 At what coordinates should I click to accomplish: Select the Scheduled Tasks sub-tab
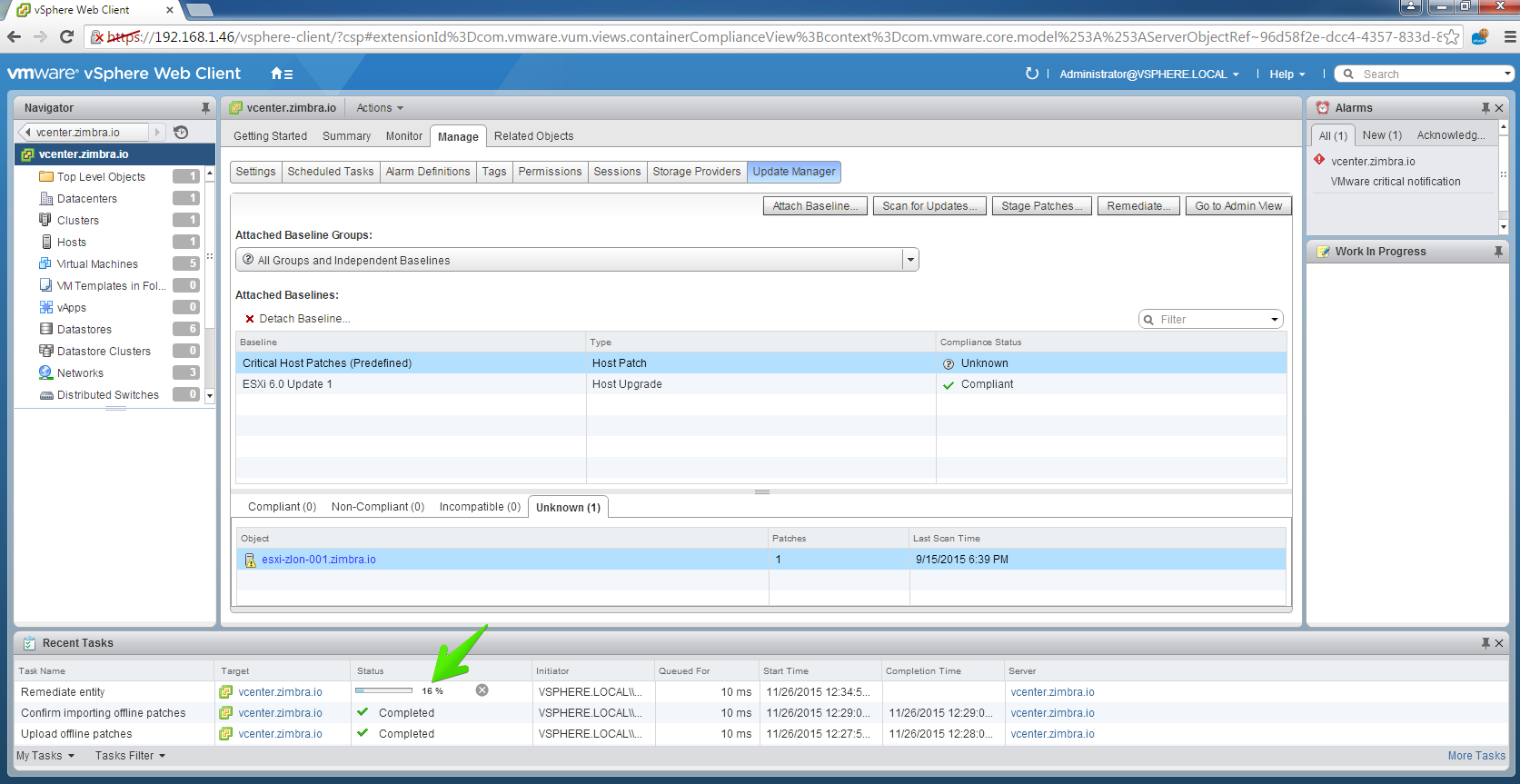331,172
